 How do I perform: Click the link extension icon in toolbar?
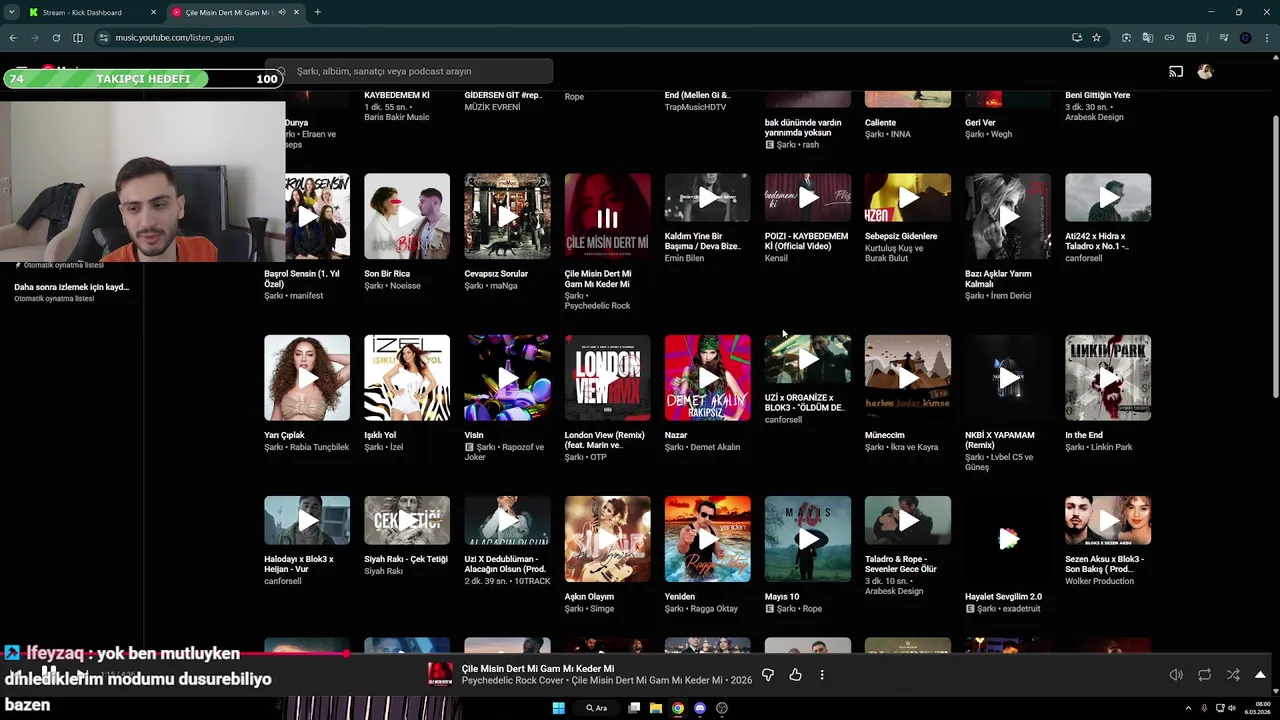1169,37
